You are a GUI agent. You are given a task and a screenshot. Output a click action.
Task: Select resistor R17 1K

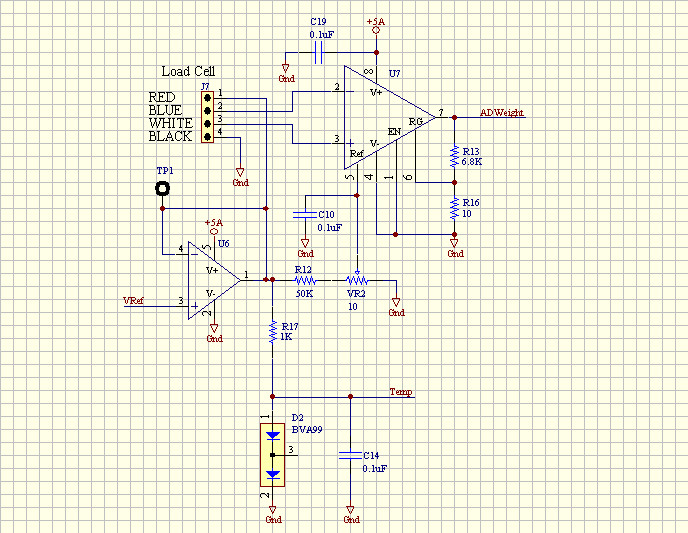click(272, 332)
